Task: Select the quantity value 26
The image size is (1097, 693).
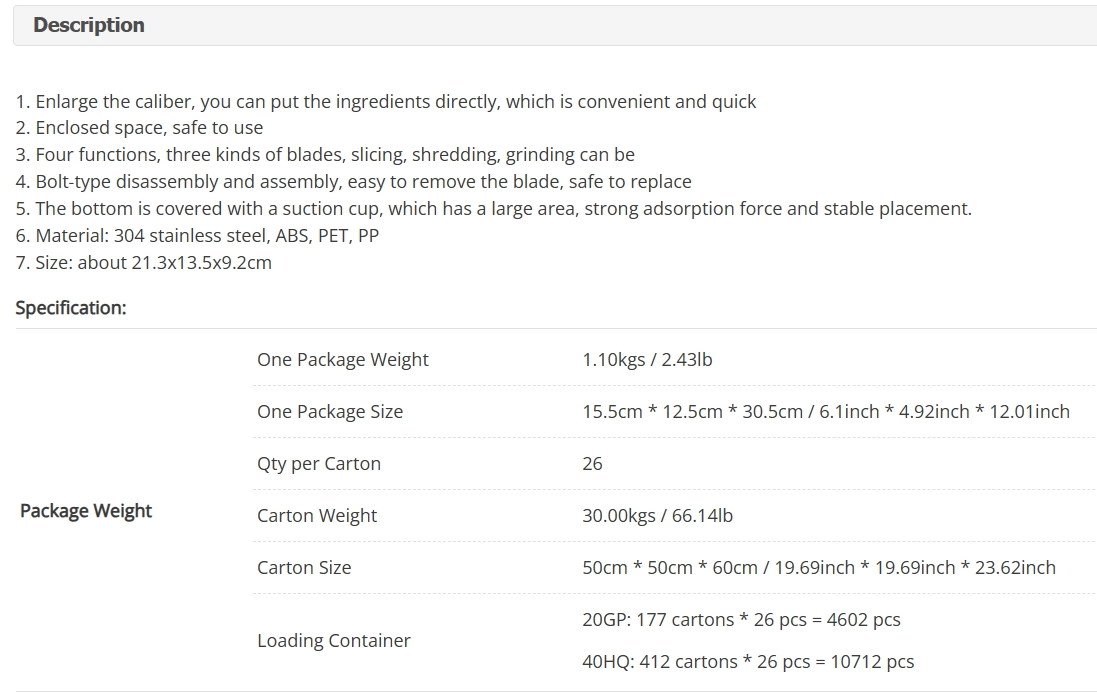Action: (x=592, y=464)
